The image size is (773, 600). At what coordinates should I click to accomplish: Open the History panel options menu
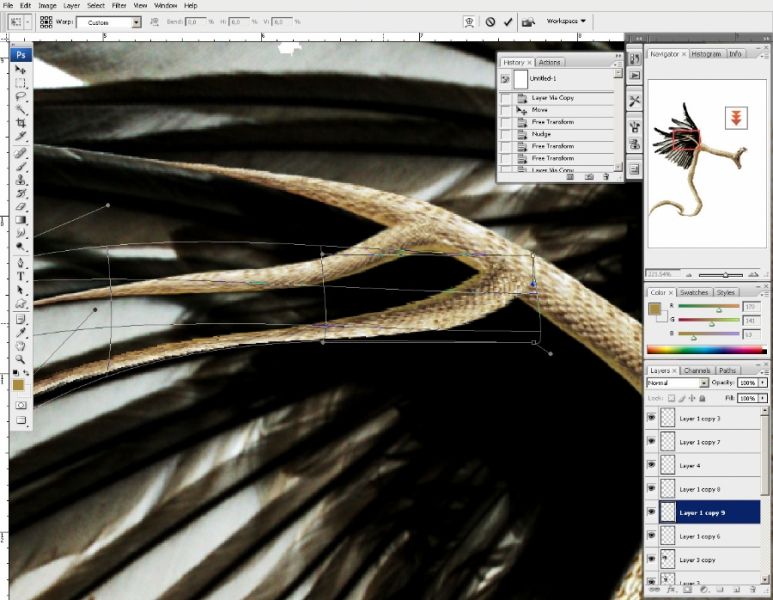[x=619, y=63]
